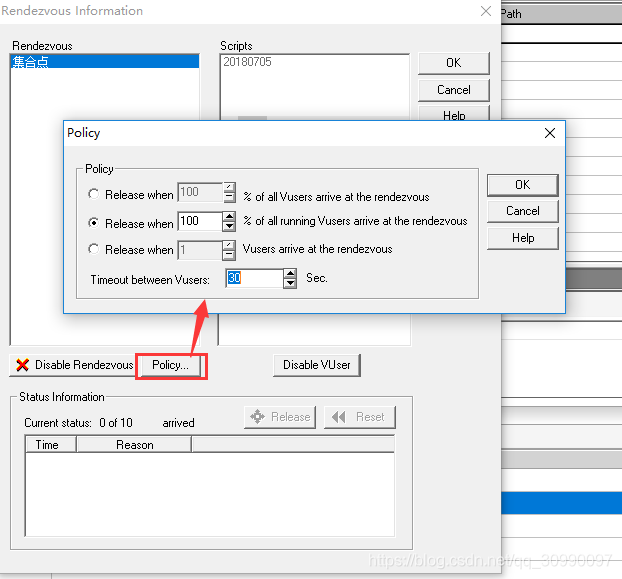This screenshot has height=579, width=622.
Task: Confirm the Policy dialog with OK
Action: click(522, 185)
